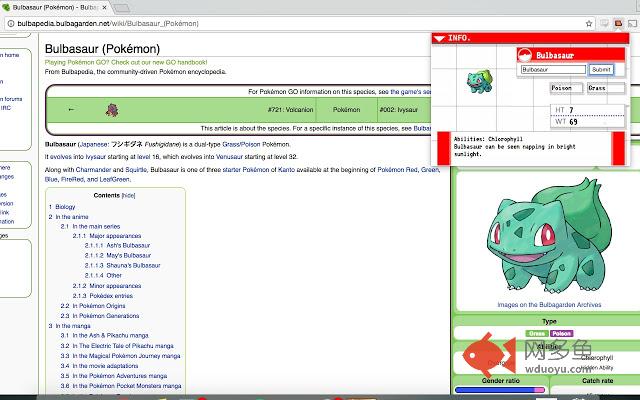Jump to 2.1.3 Pokédex entries
Viewport: 640px width, 400px height.
103,296
